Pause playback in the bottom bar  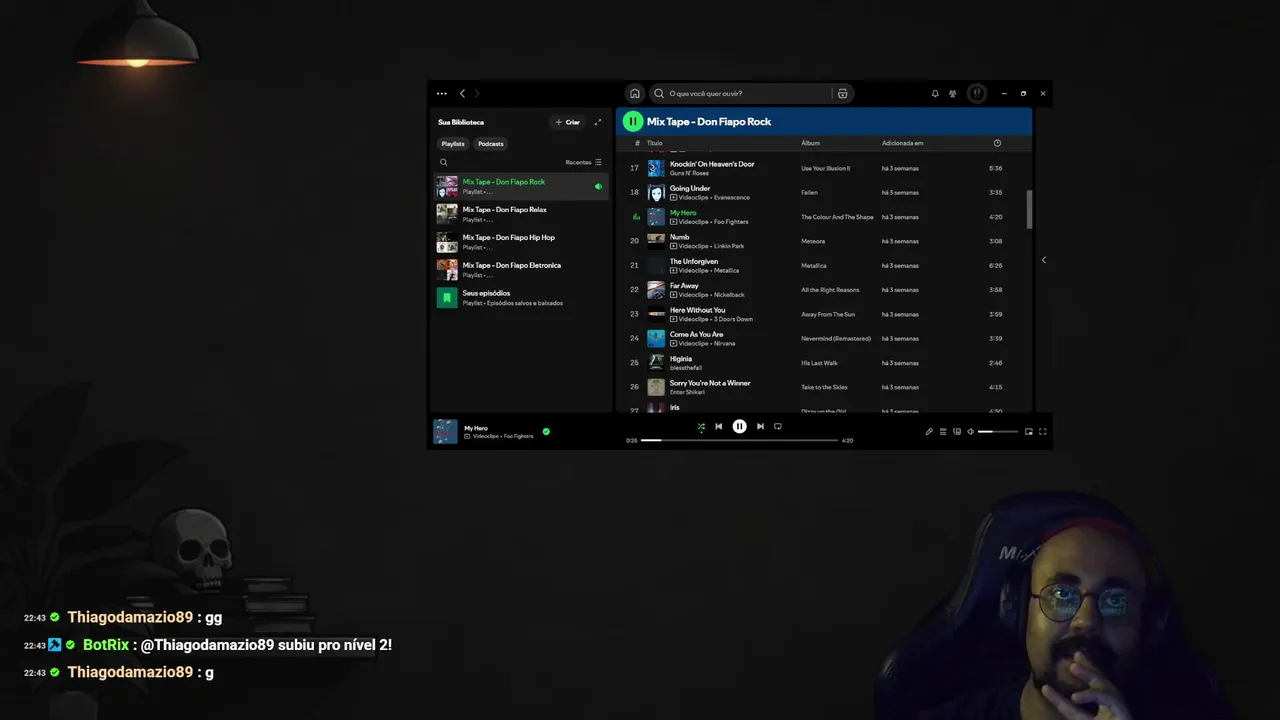pyautogui.click(x=739, y=426)
